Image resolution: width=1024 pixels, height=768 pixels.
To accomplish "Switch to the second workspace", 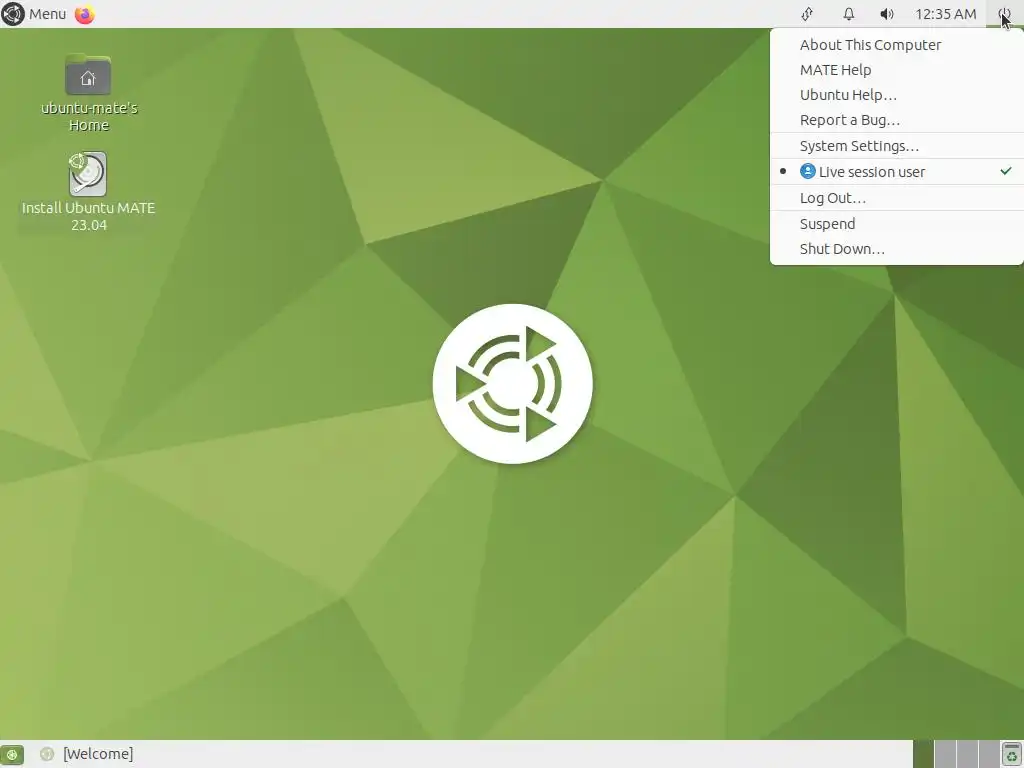I will (945, 754).
